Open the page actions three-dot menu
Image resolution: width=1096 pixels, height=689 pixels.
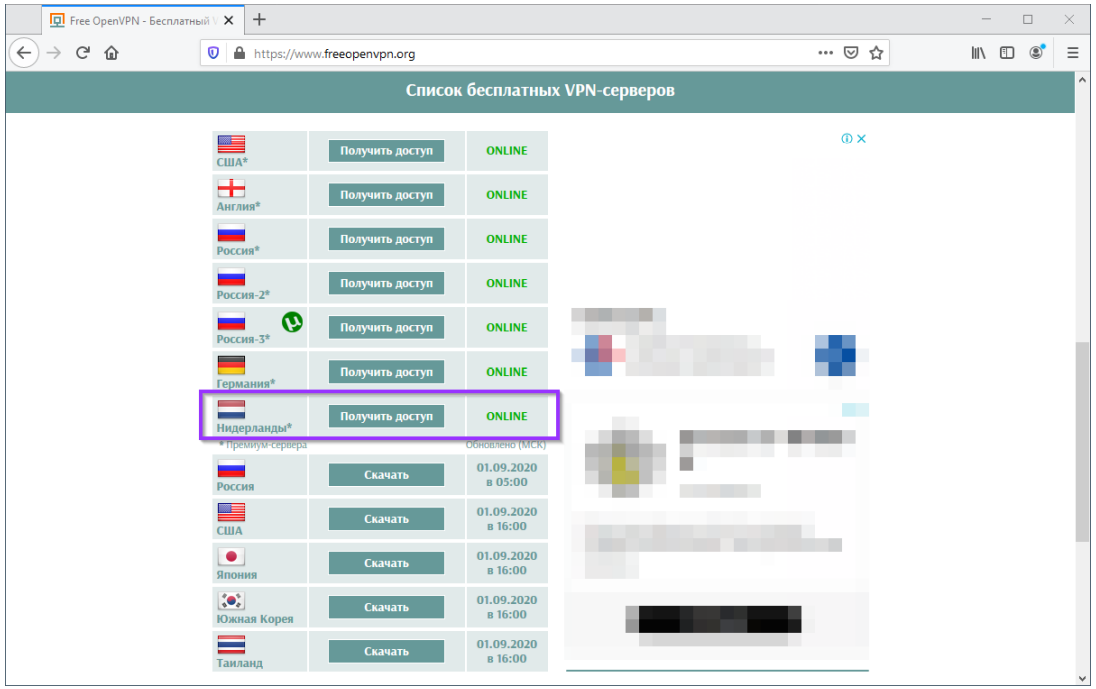[825, 53]
